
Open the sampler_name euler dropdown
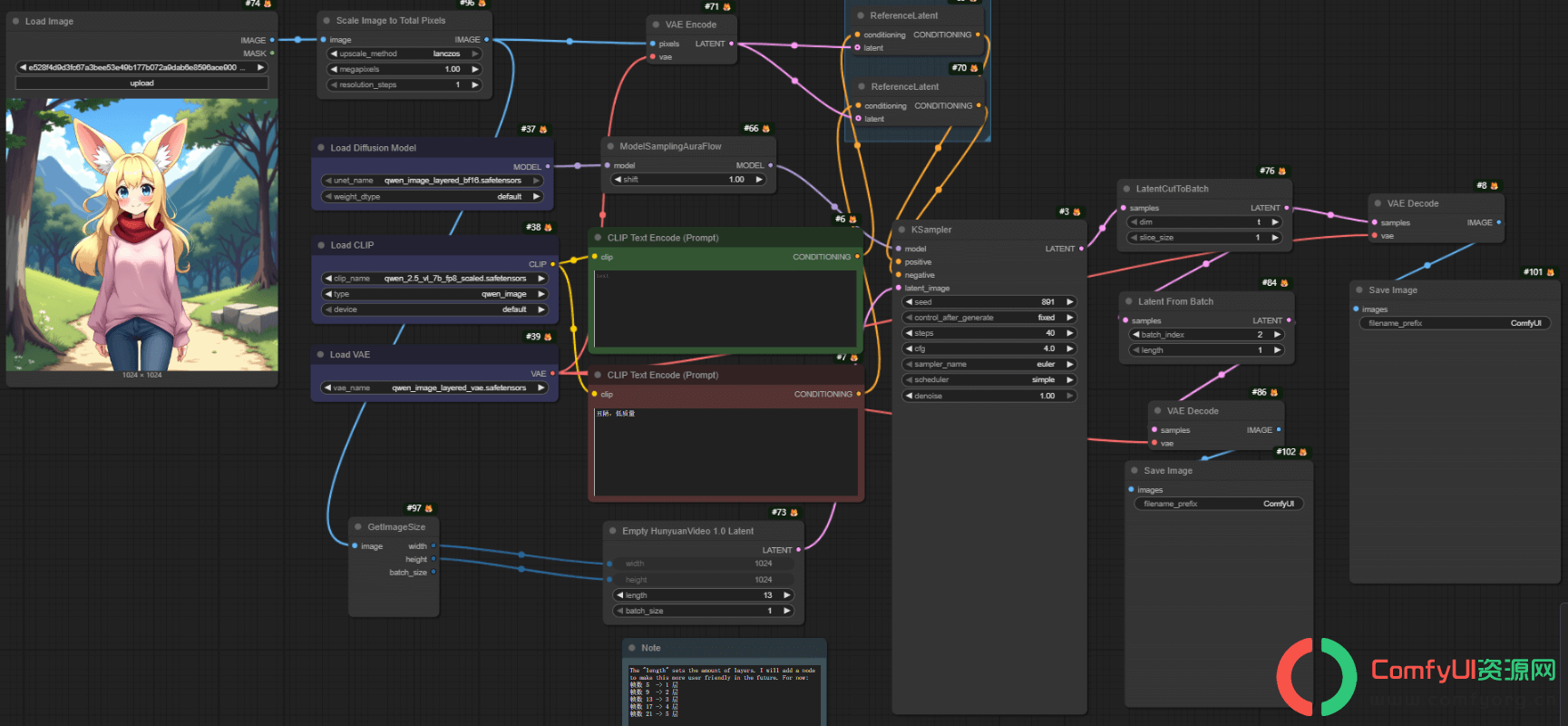(x=989, y=364)
